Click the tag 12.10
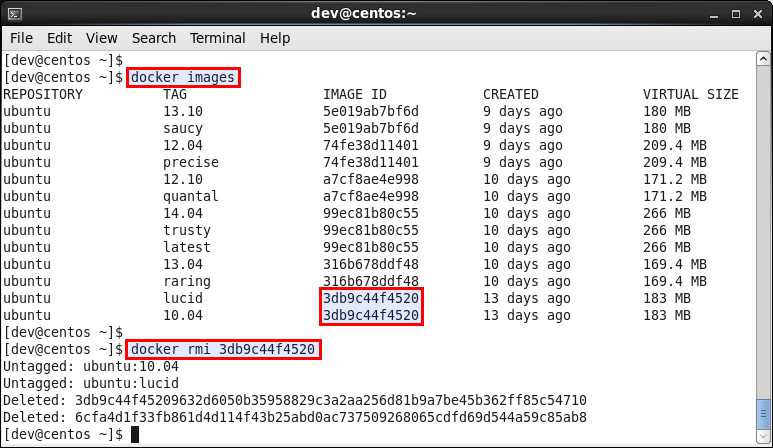 [183, 179]
